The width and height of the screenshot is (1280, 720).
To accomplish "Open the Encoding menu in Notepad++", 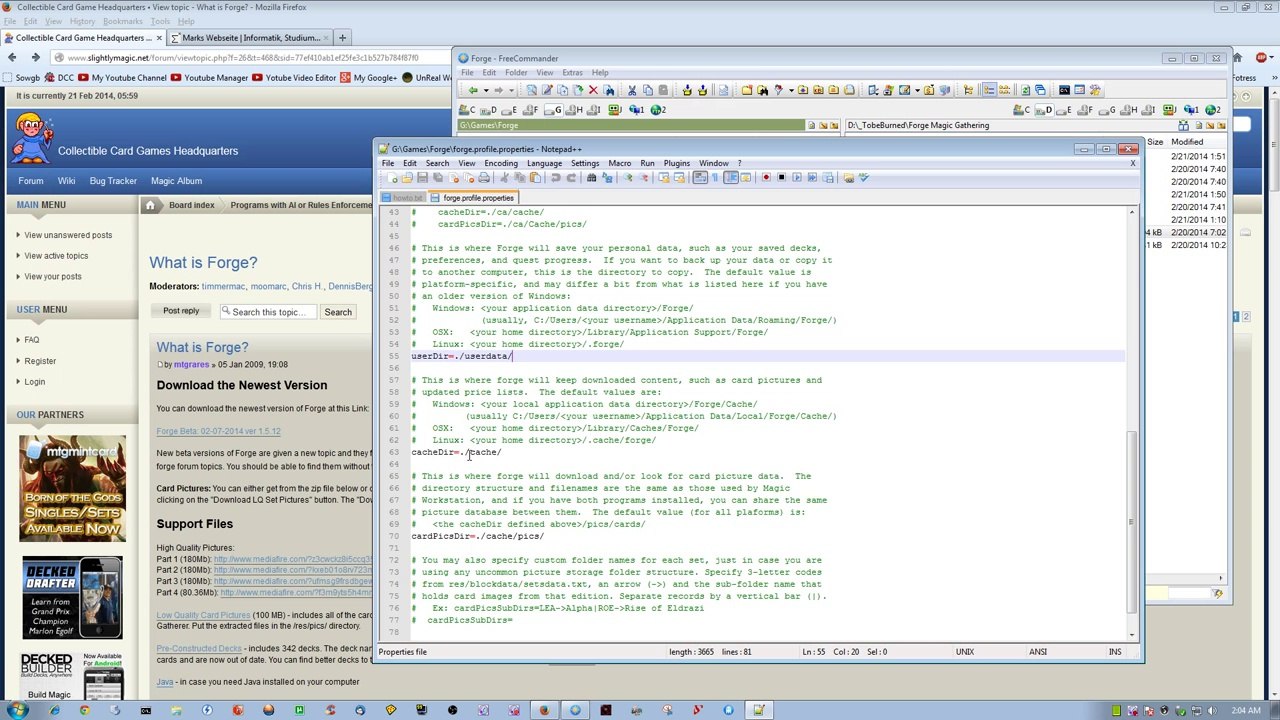I will point(501,163).
